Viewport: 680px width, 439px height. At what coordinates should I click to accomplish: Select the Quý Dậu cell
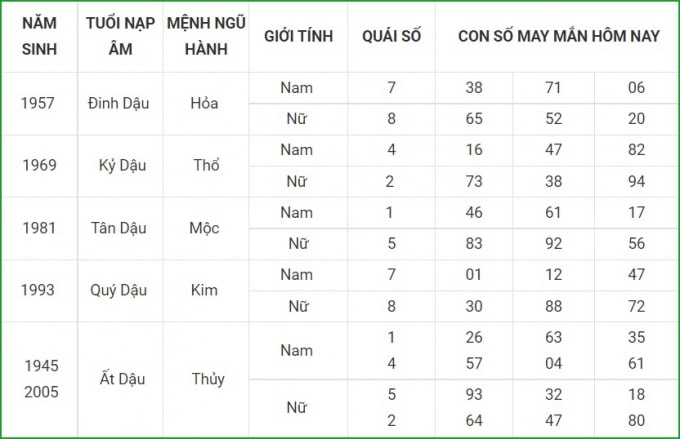point(118,290)
